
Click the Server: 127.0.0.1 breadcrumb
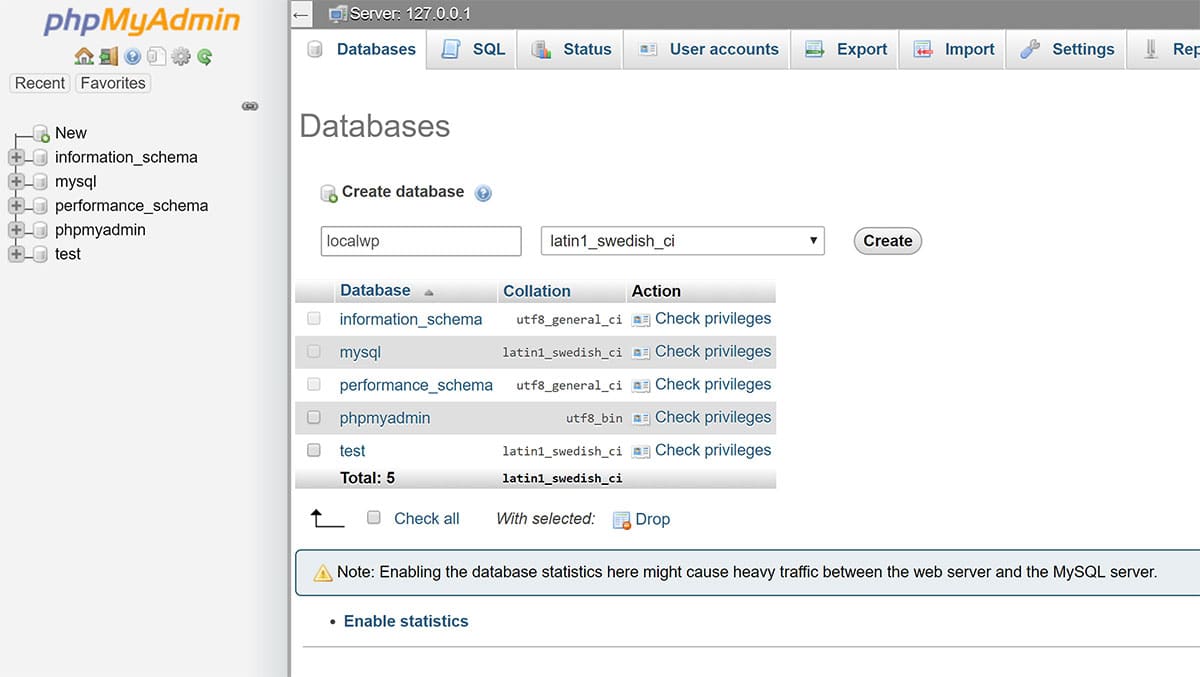[410, 14]
